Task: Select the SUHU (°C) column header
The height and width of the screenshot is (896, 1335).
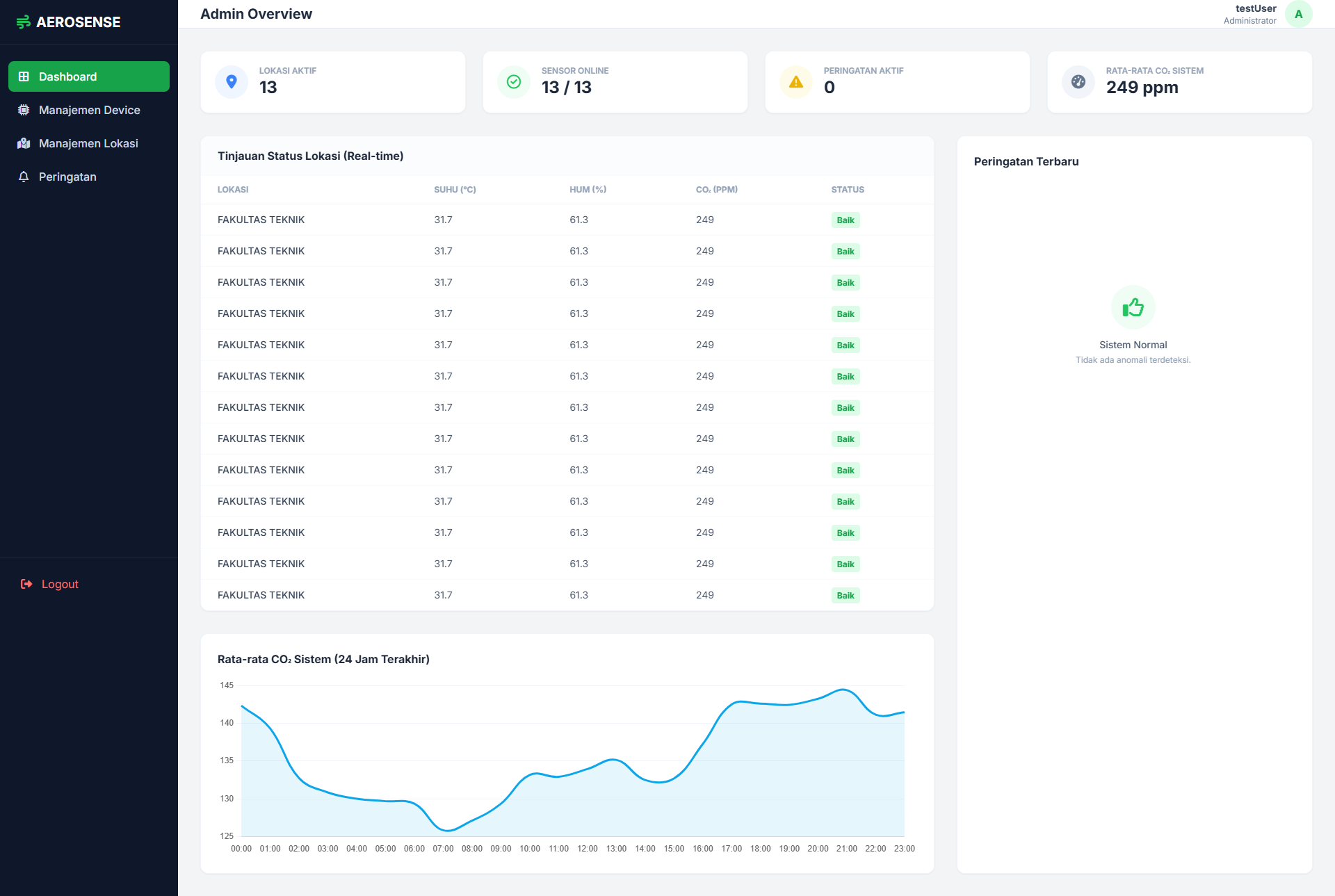Action: pyautogui.click(x=455, y=189)
